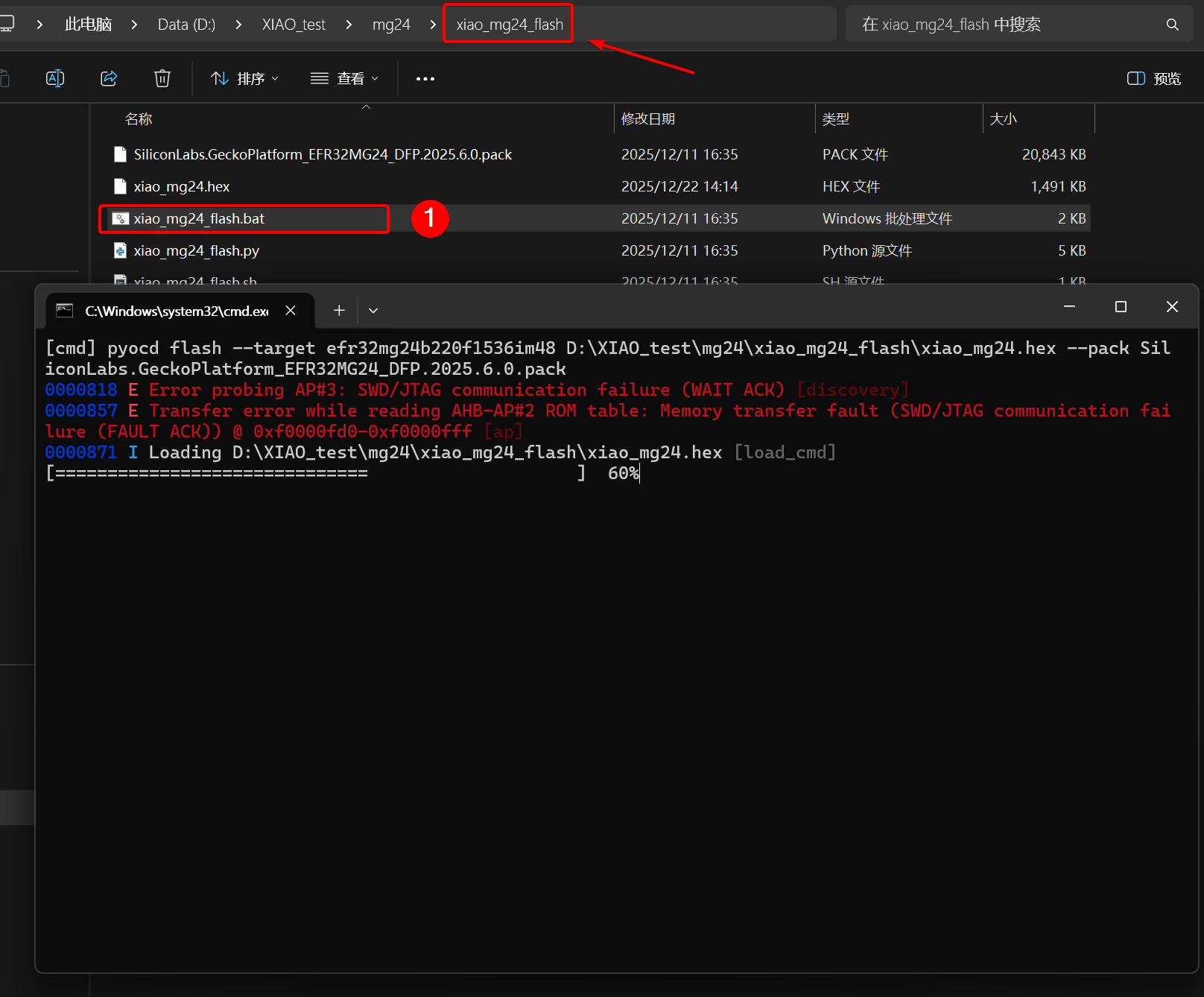Toggle the Preview pane
Image resolution: width=1204 pixels, height=997 pixels.
[x=1154, y=78]
